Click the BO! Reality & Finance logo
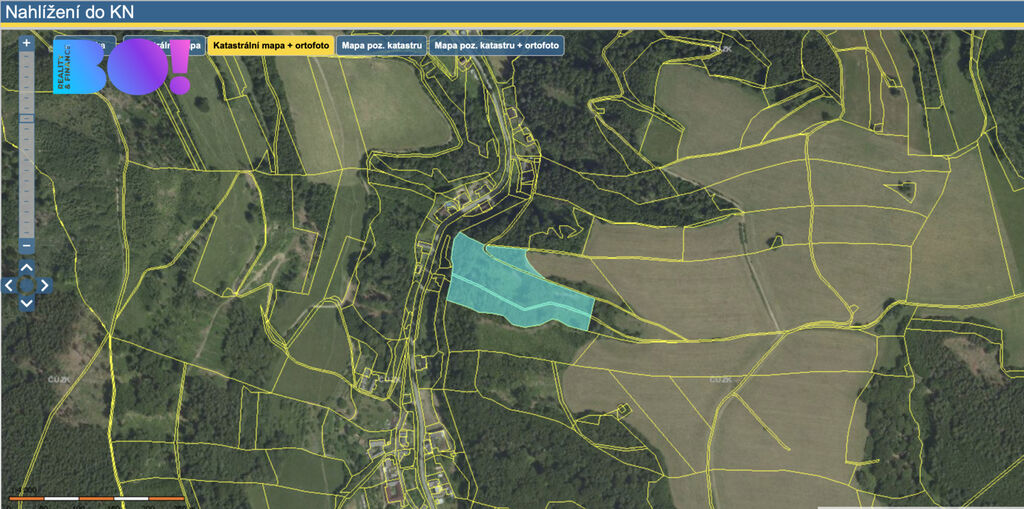The width and height of the screenshot is (1024, 509). tap(120, 68)
